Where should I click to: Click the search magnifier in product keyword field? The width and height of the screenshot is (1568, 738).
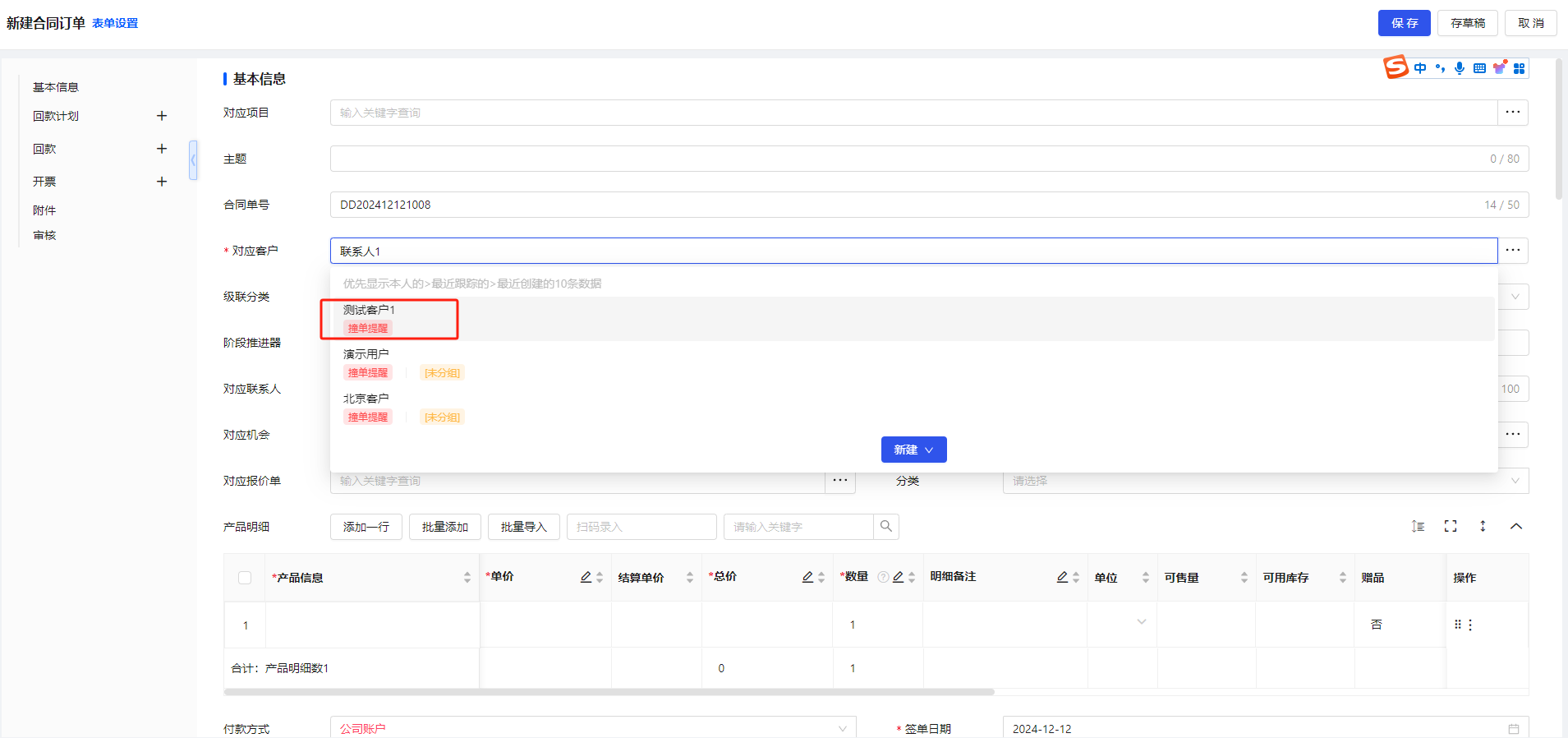click(x=886, y=527)
